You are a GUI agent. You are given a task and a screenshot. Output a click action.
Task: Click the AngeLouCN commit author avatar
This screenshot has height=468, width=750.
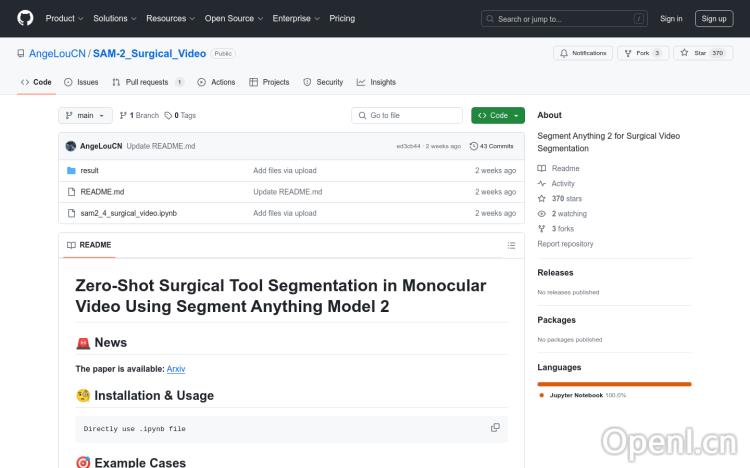71,146
